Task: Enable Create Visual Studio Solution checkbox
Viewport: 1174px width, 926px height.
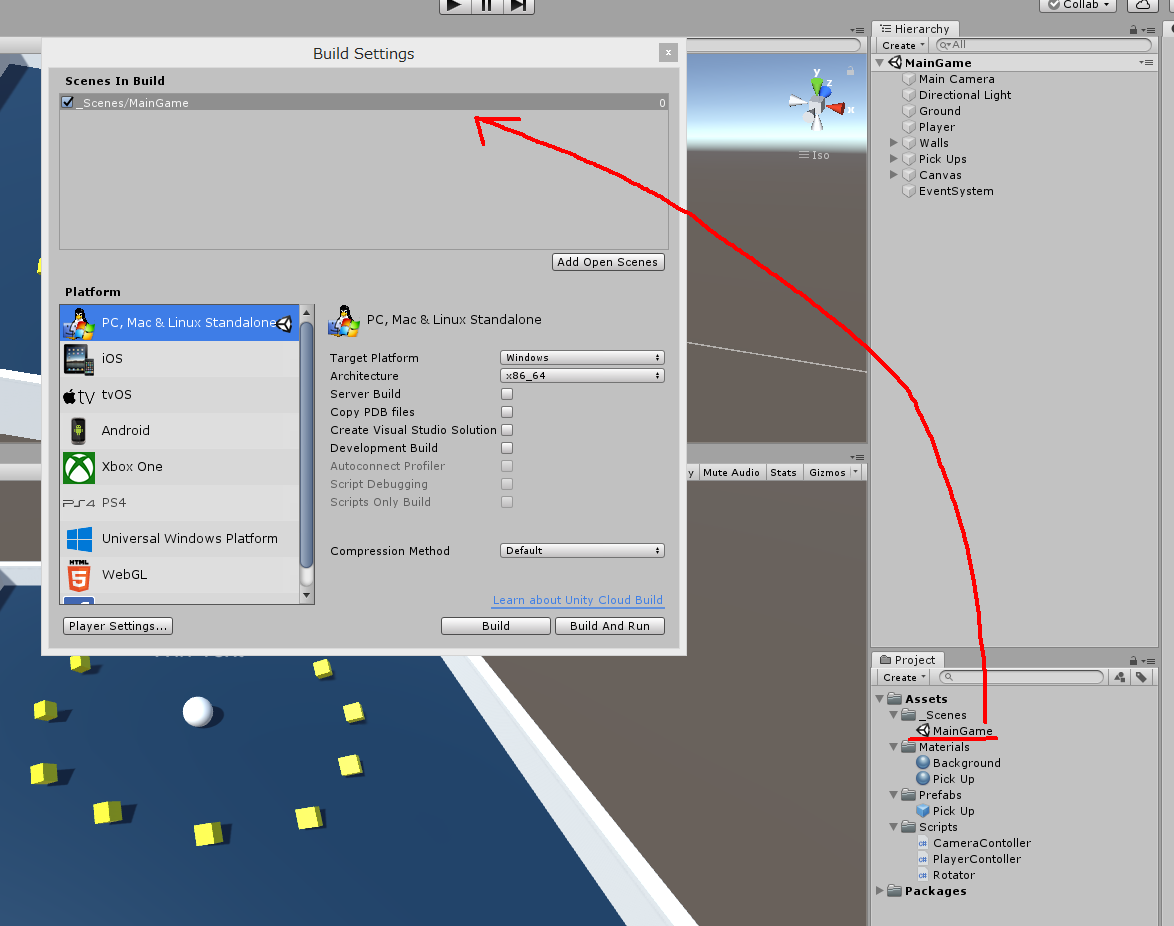Action: point(507,430)
